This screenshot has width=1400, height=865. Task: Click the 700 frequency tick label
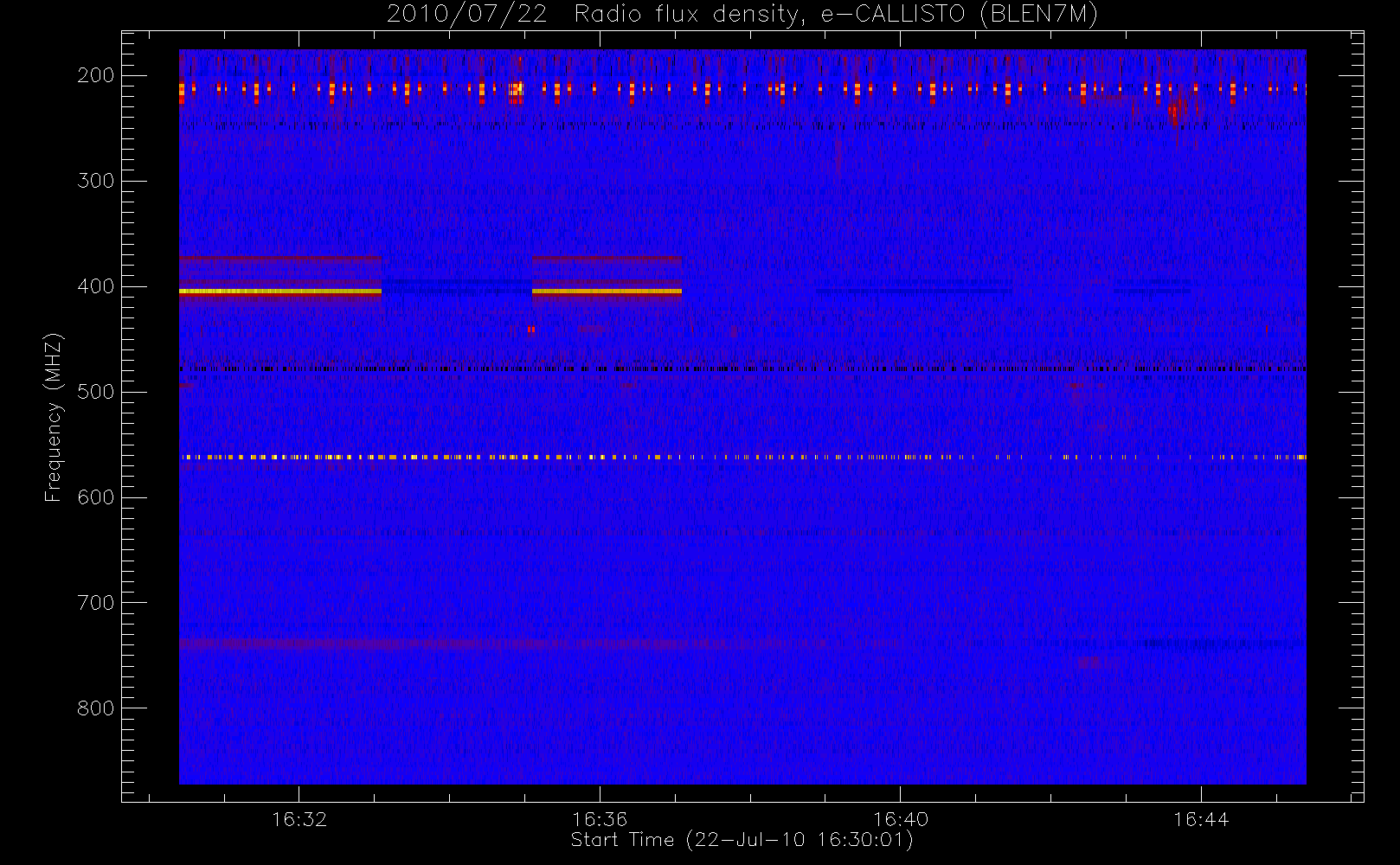click(x=95, y=603)
